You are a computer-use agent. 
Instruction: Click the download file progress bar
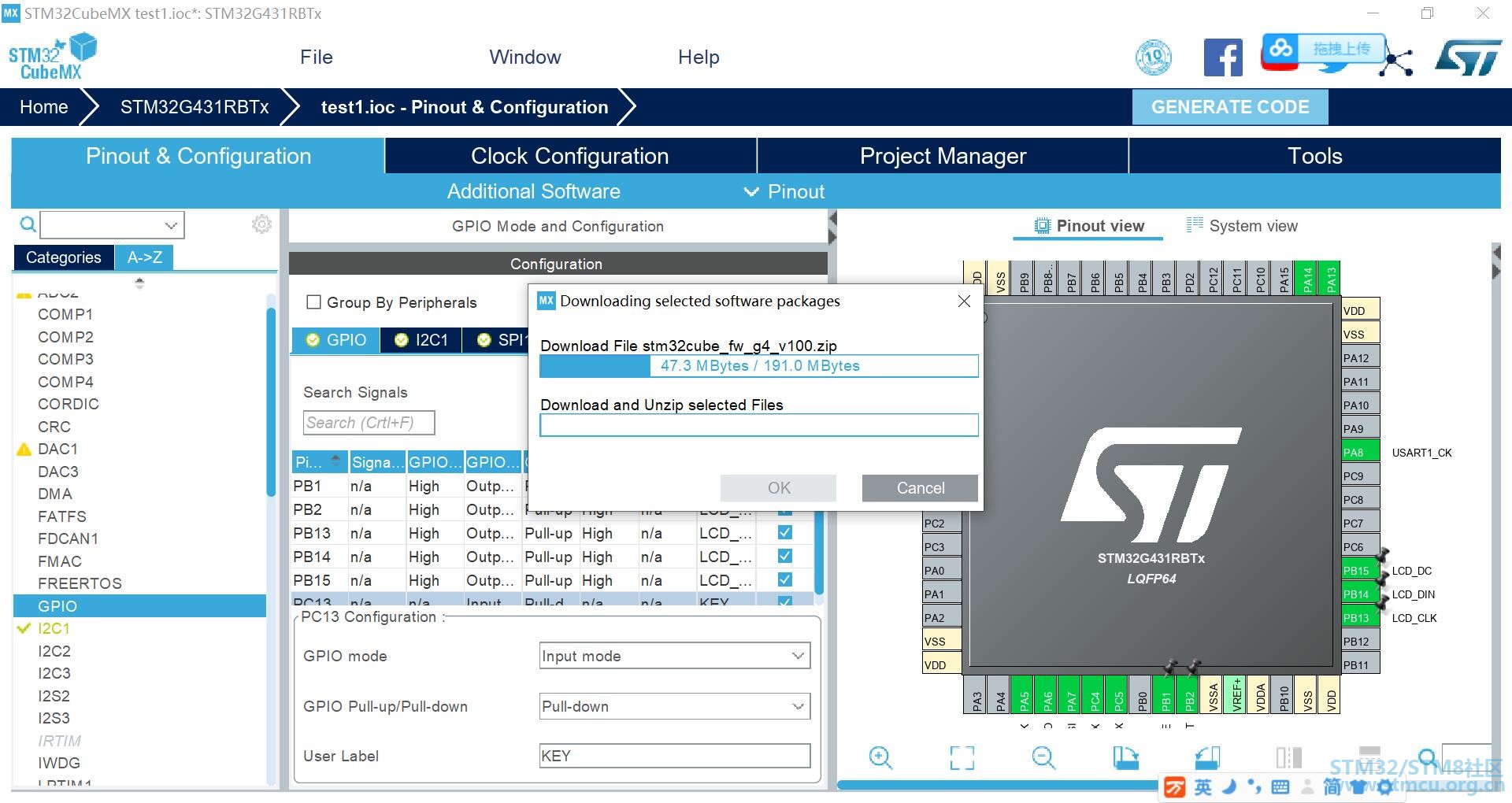[x=759, y=366]
